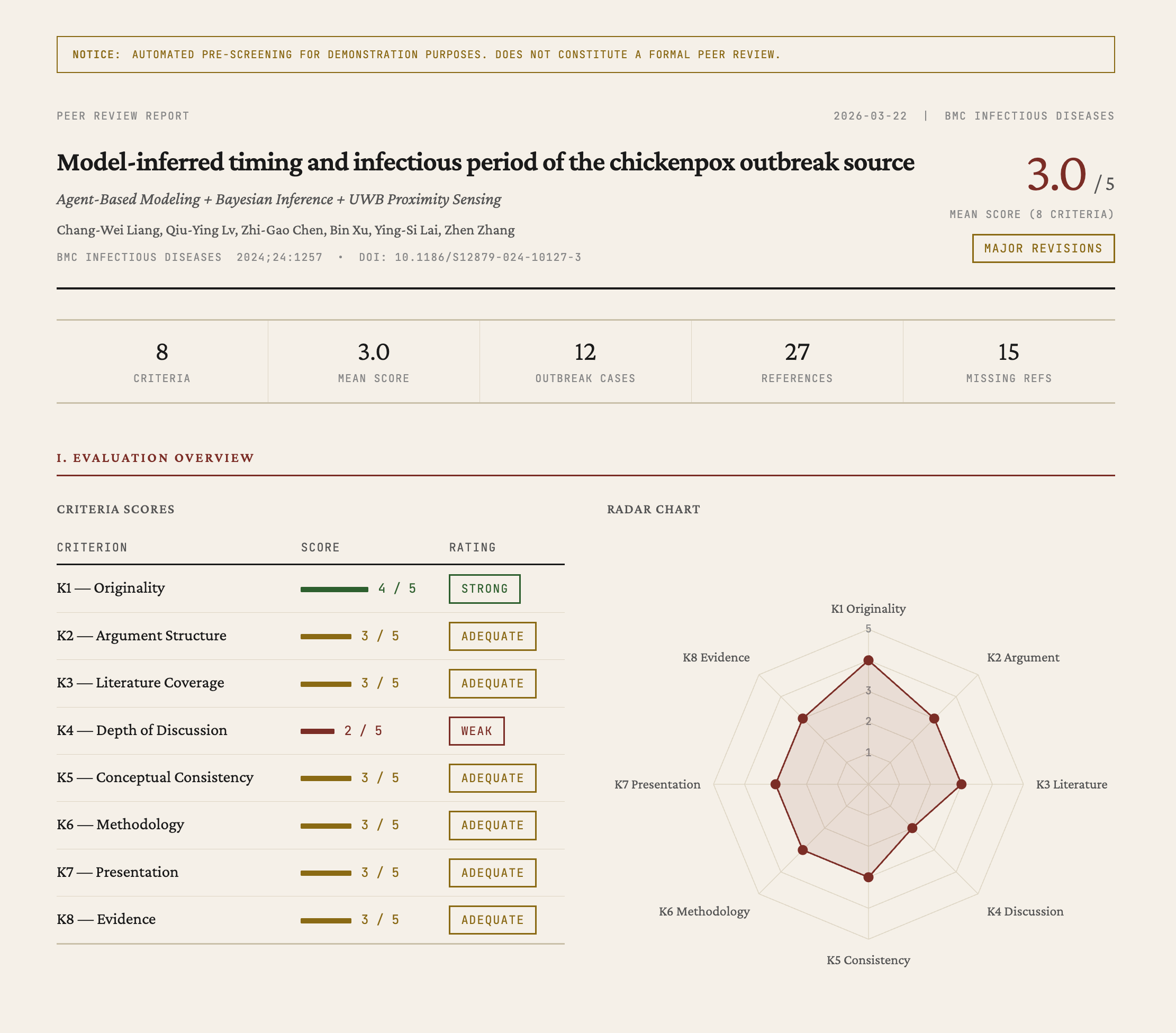This screenshot has height=1033, width=1176.
Task: Click the K5 Consistency radar data point
Action: pos(868,877)
